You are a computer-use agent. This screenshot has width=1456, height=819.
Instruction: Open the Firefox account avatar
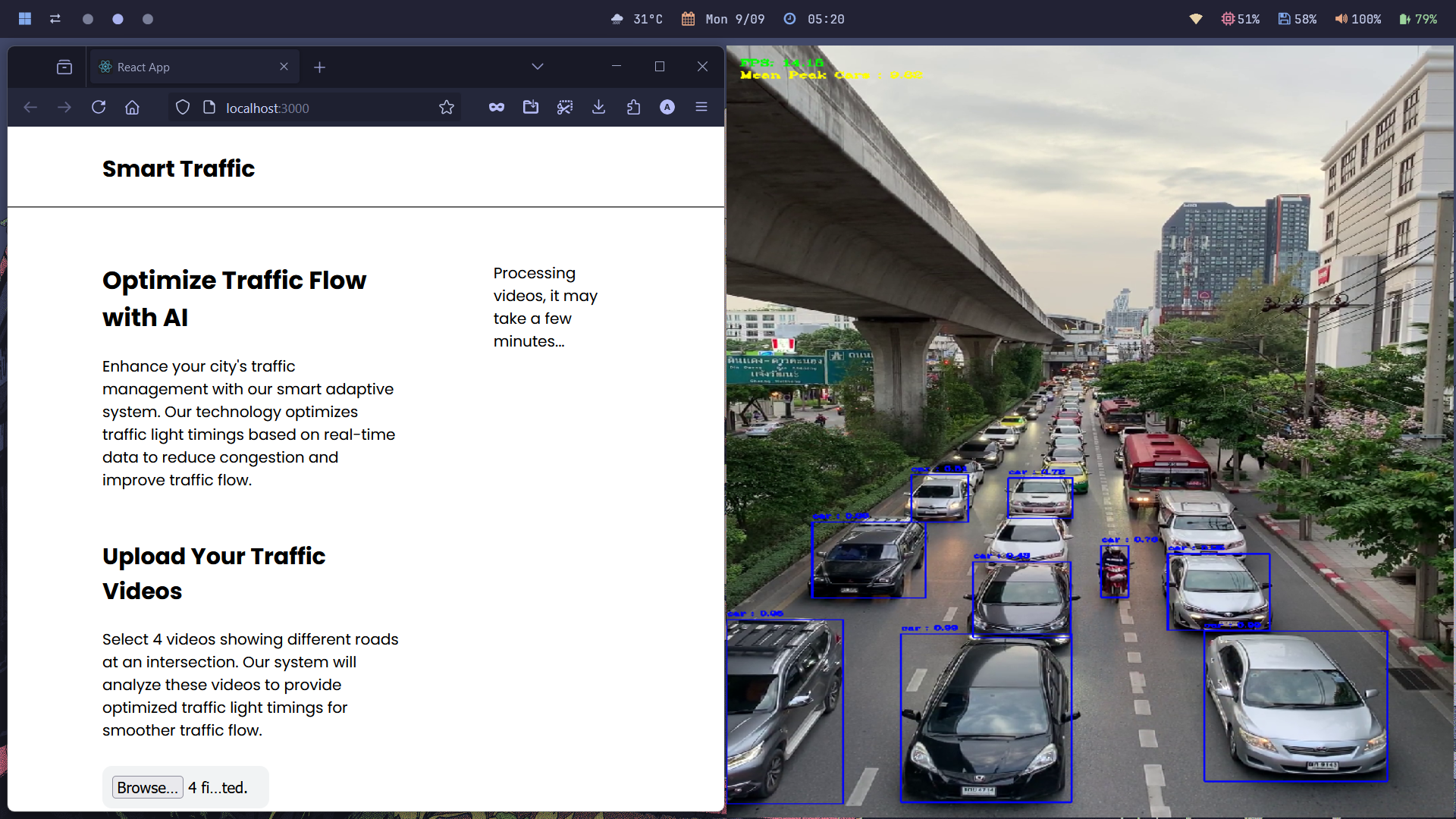click(x=667, y=108)
